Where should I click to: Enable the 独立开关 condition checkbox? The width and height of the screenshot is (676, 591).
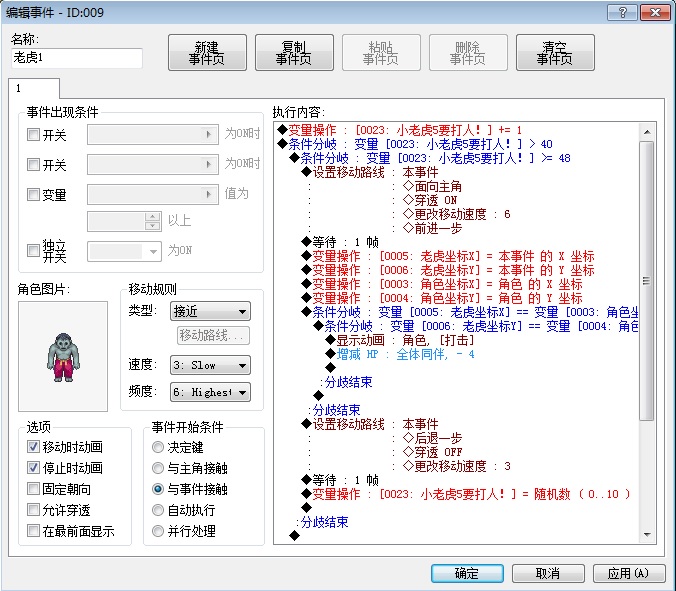click(33, 250)
